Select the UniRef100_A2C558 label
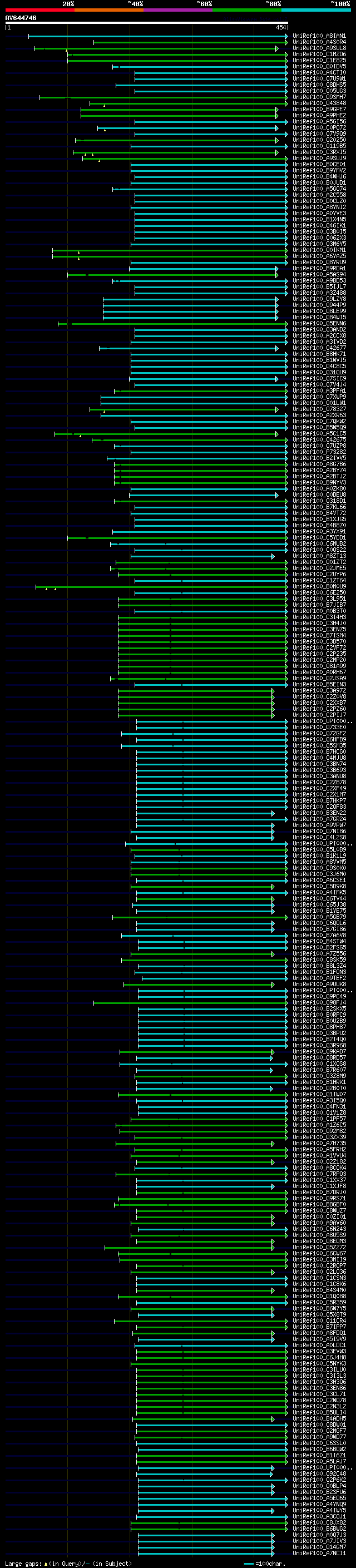356x1568 pixels. [319, 195]
